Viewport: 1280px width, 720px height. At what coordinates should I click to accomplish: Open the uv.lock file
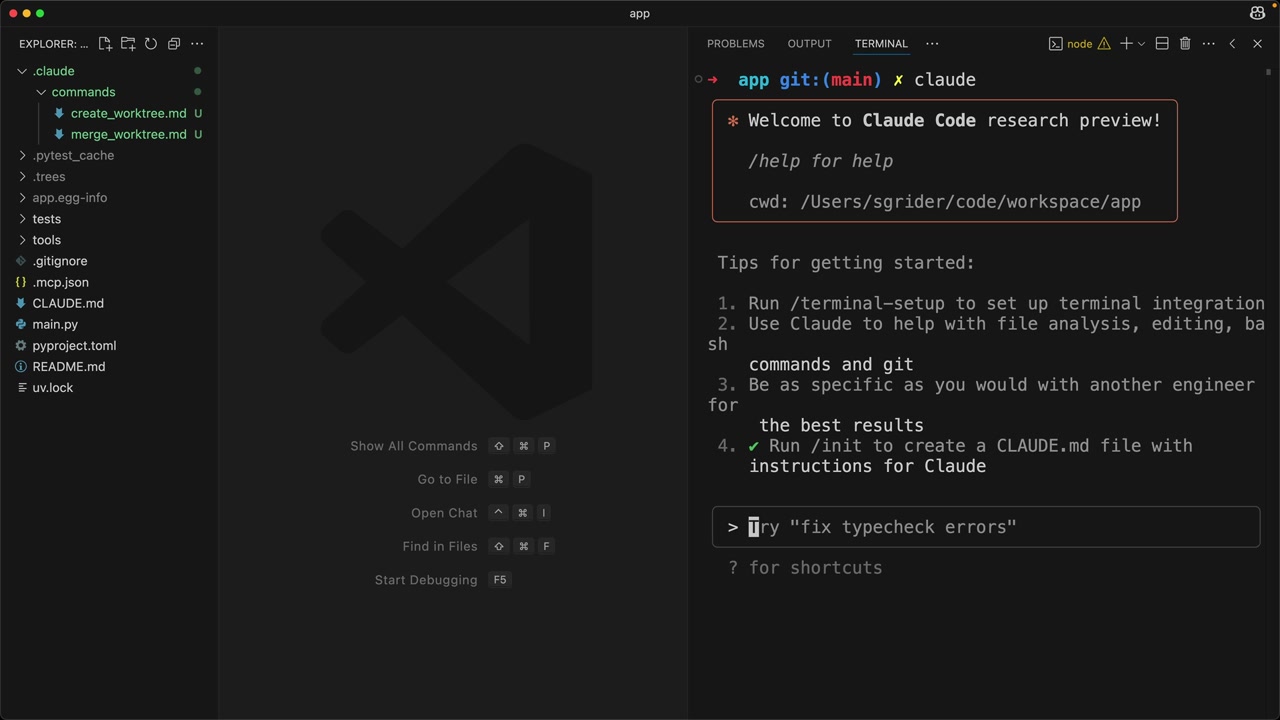tap(53, 387)
